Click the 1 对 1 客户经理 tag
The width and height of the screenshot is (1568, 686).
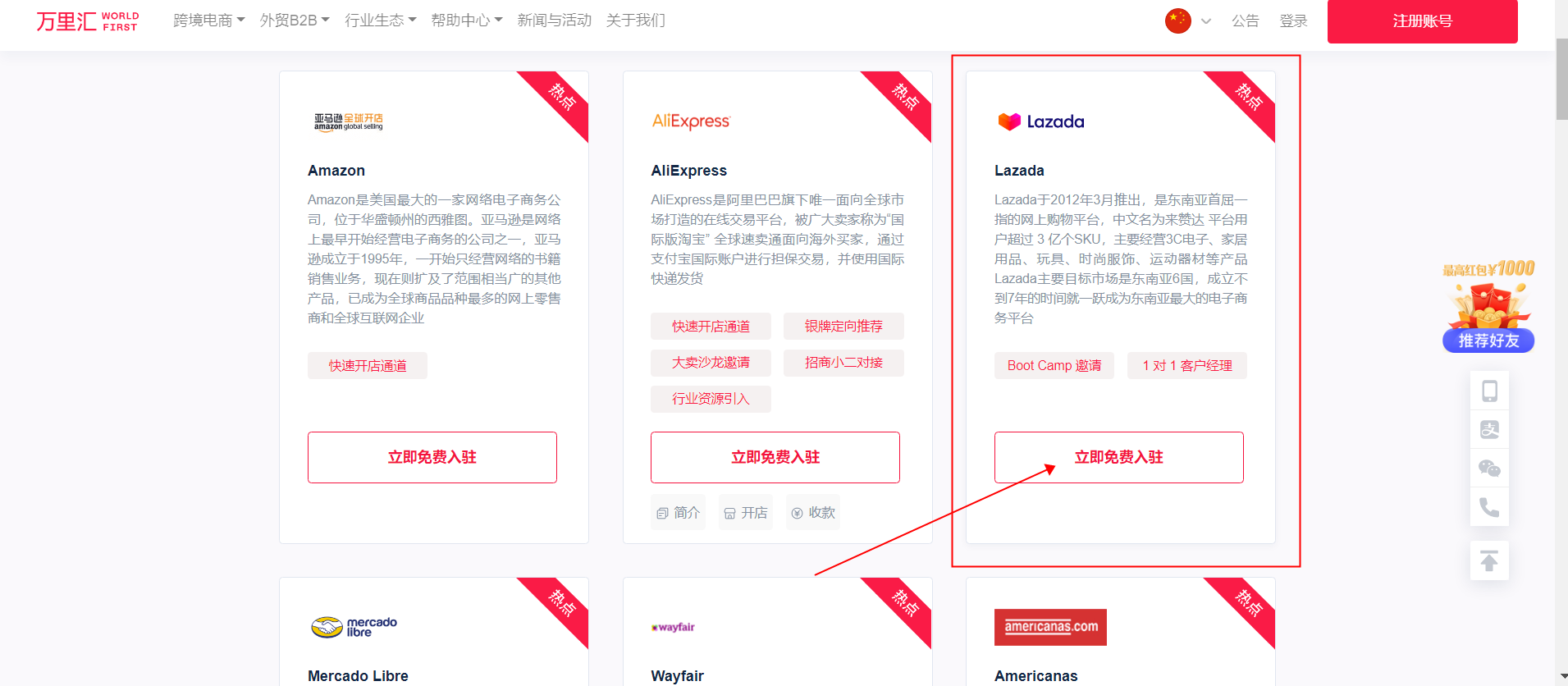tap(1187, 366)
